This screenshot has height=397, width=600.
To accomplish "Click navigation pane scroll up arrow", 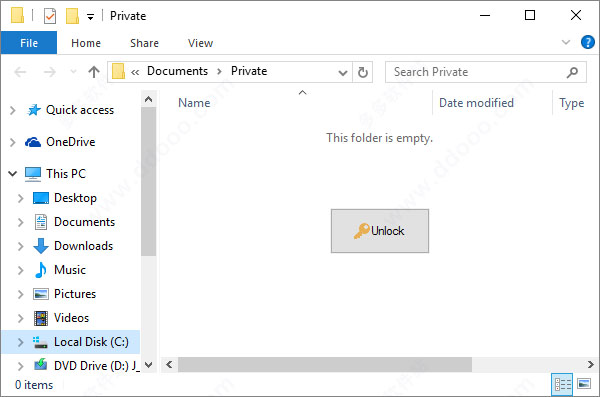I will pos(148,100).
